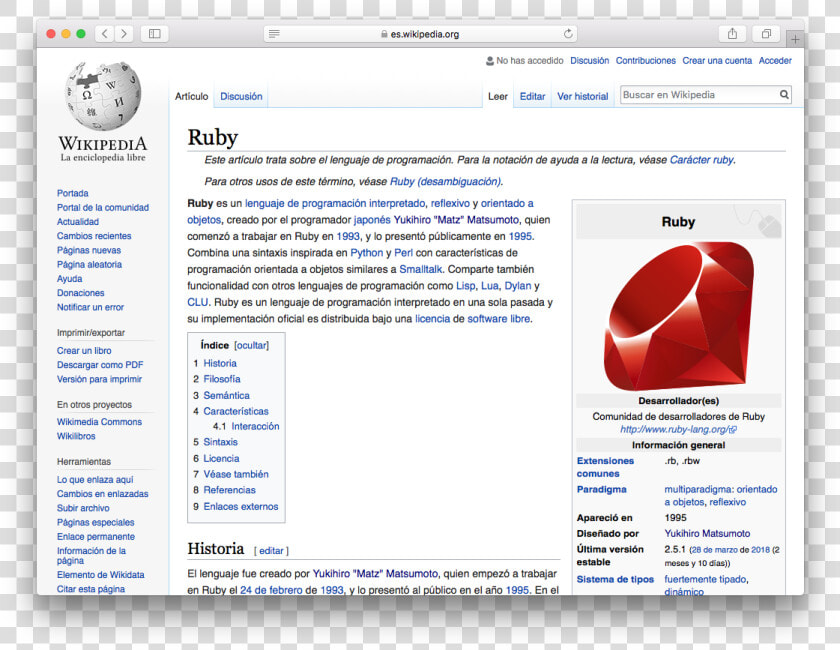Jump to Véase también in the index
This screenshot has height=650, width=840.
tap(236, 474)
